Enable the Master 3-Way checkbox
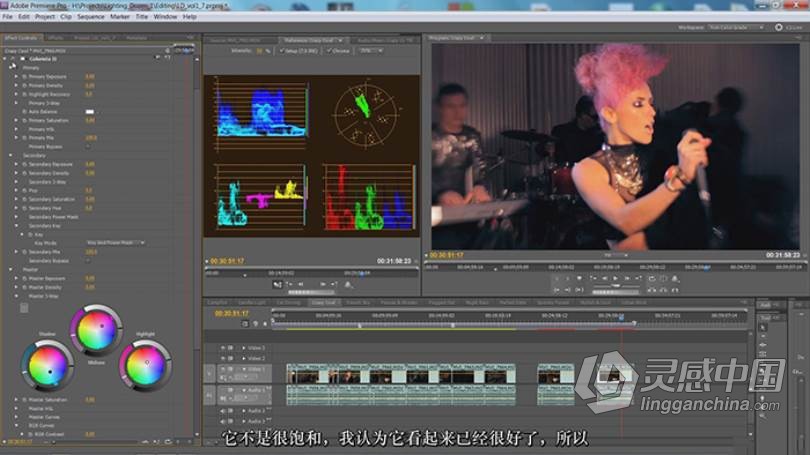 pos(24,307)
